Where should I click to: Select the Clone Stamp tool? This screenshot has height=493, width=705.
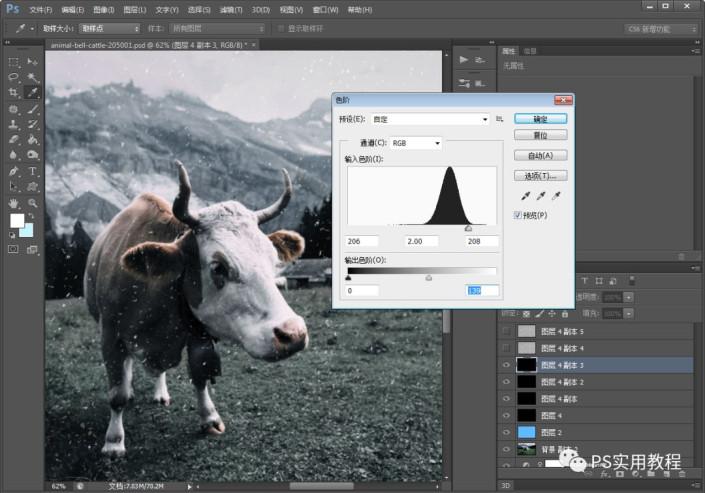point(13,124)
